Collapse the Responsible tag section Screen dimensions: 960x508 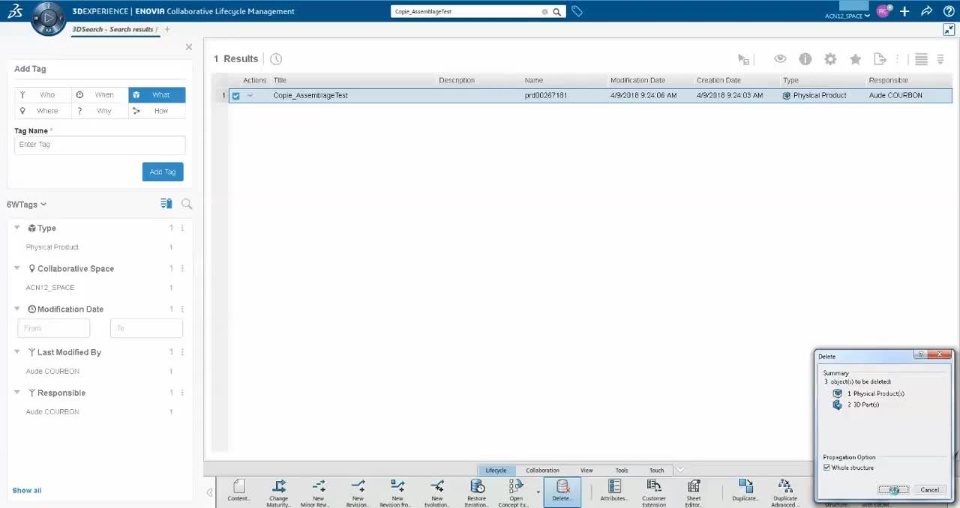pos(17,392)
